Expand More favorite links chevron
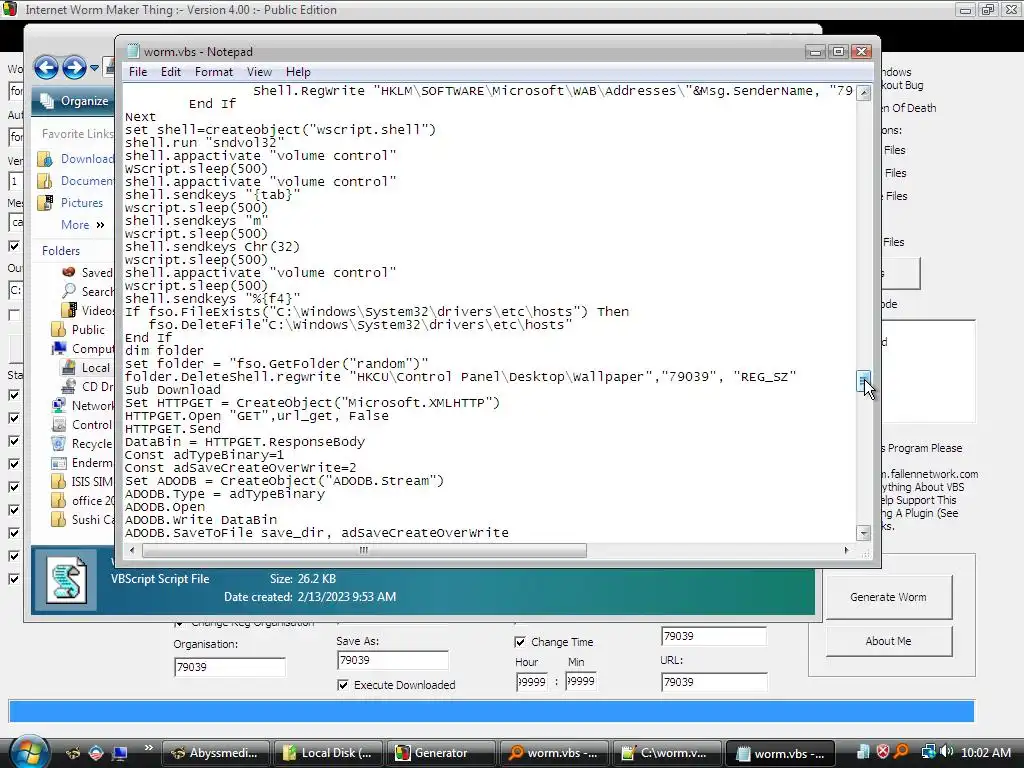The image size is (1024, 768). point(100,225)
